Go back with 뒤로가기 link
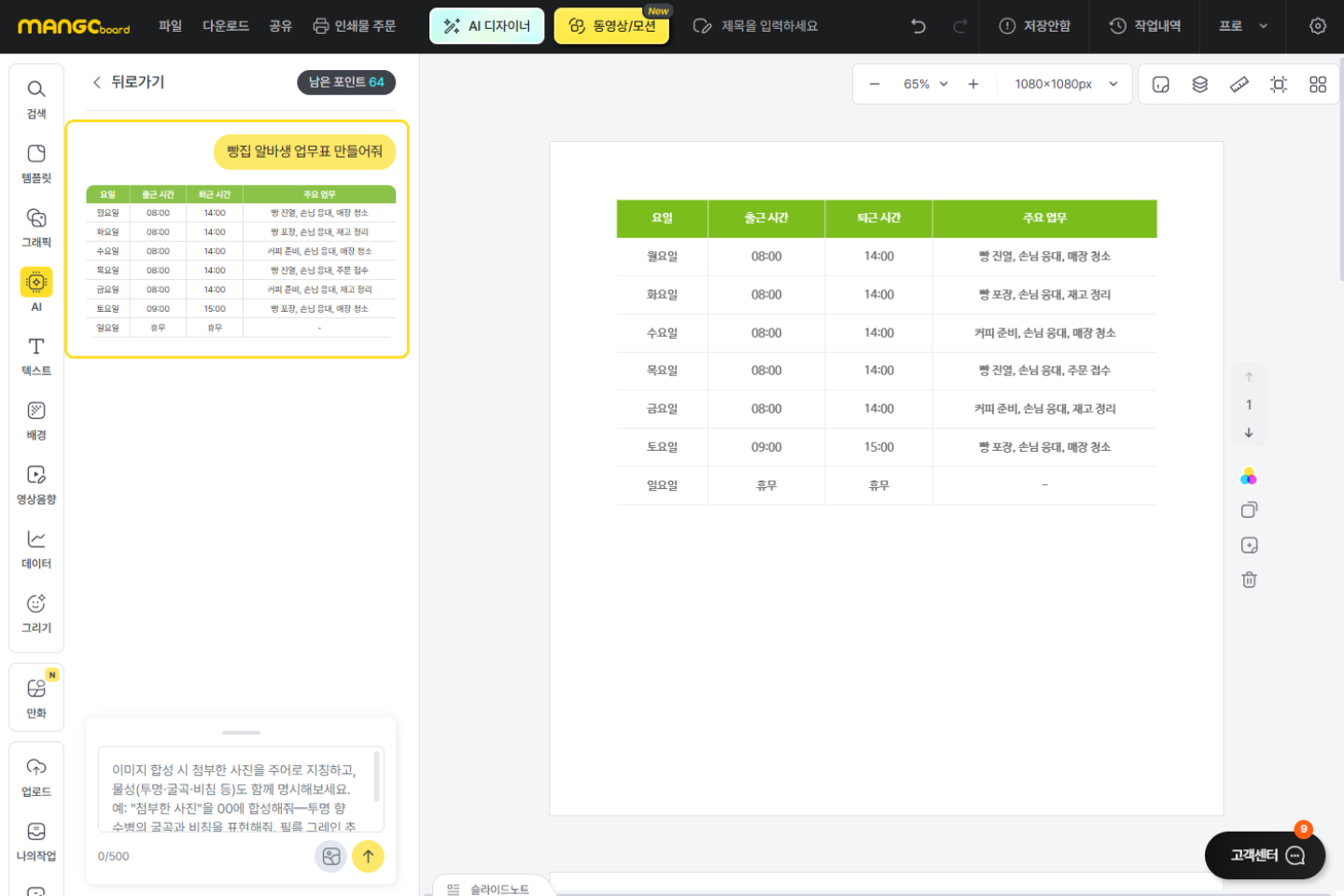This screenshot has width=1344, height=896. point(129,82)
